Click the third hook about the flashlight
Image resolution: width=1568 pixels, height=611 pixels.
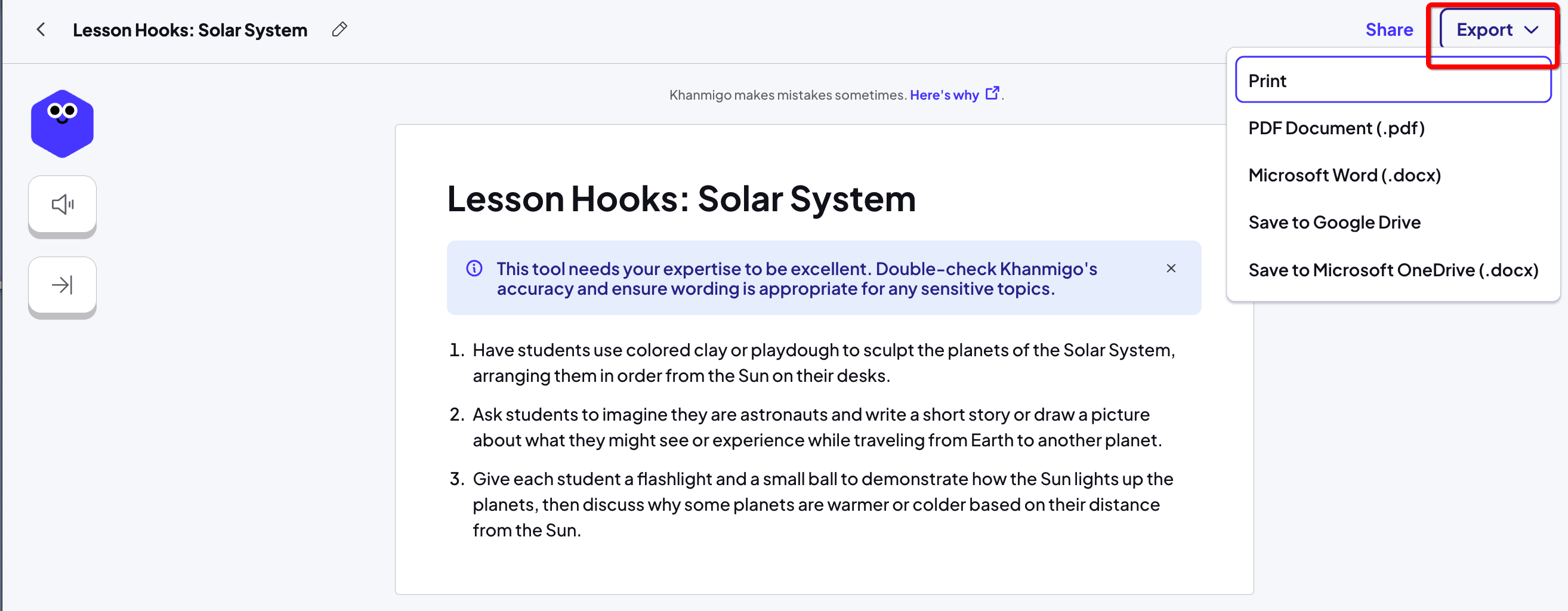point(823,505)
